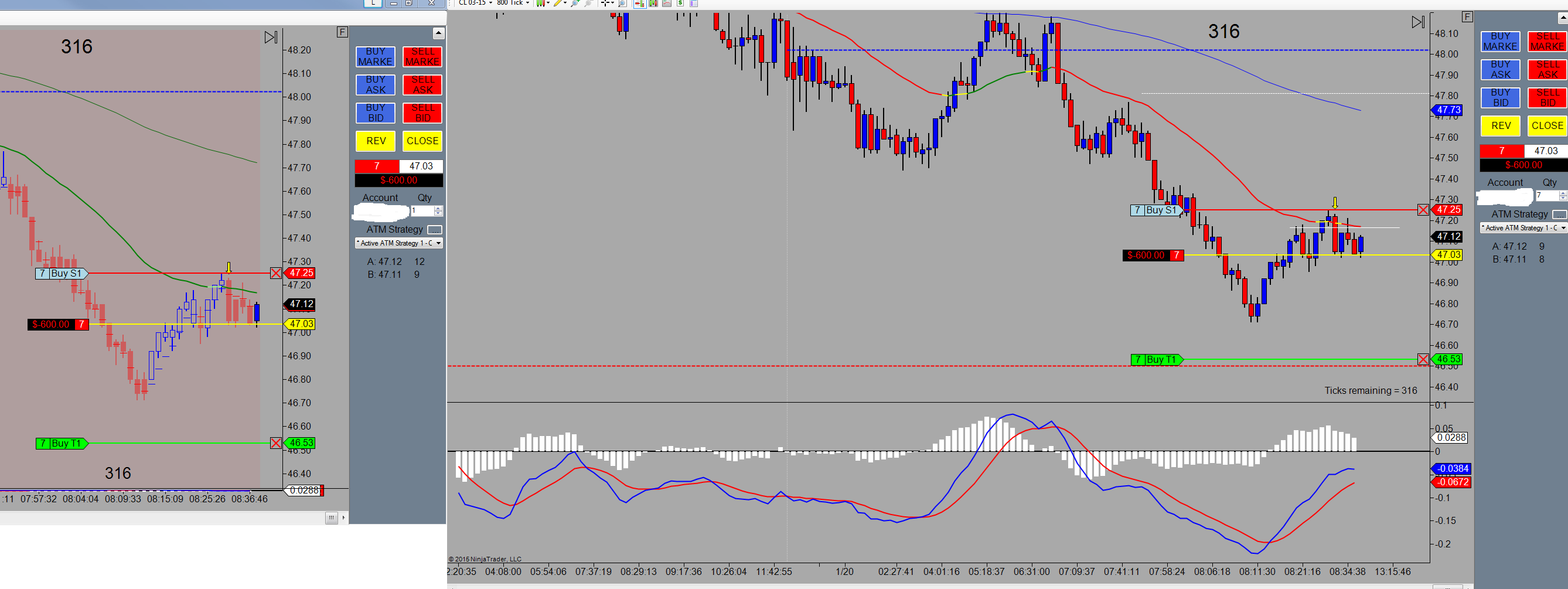
Task: Click SELL ASK in right panel
Action: tap(1547, 69)
